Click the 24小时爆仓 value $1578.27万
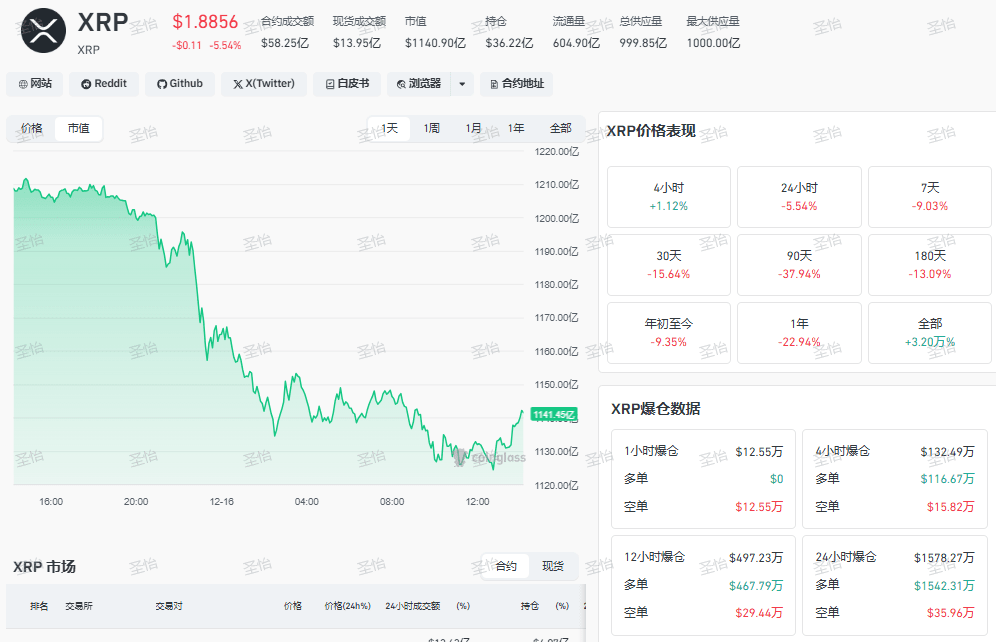This screenshot has height=642, width=996. (944, 558)
